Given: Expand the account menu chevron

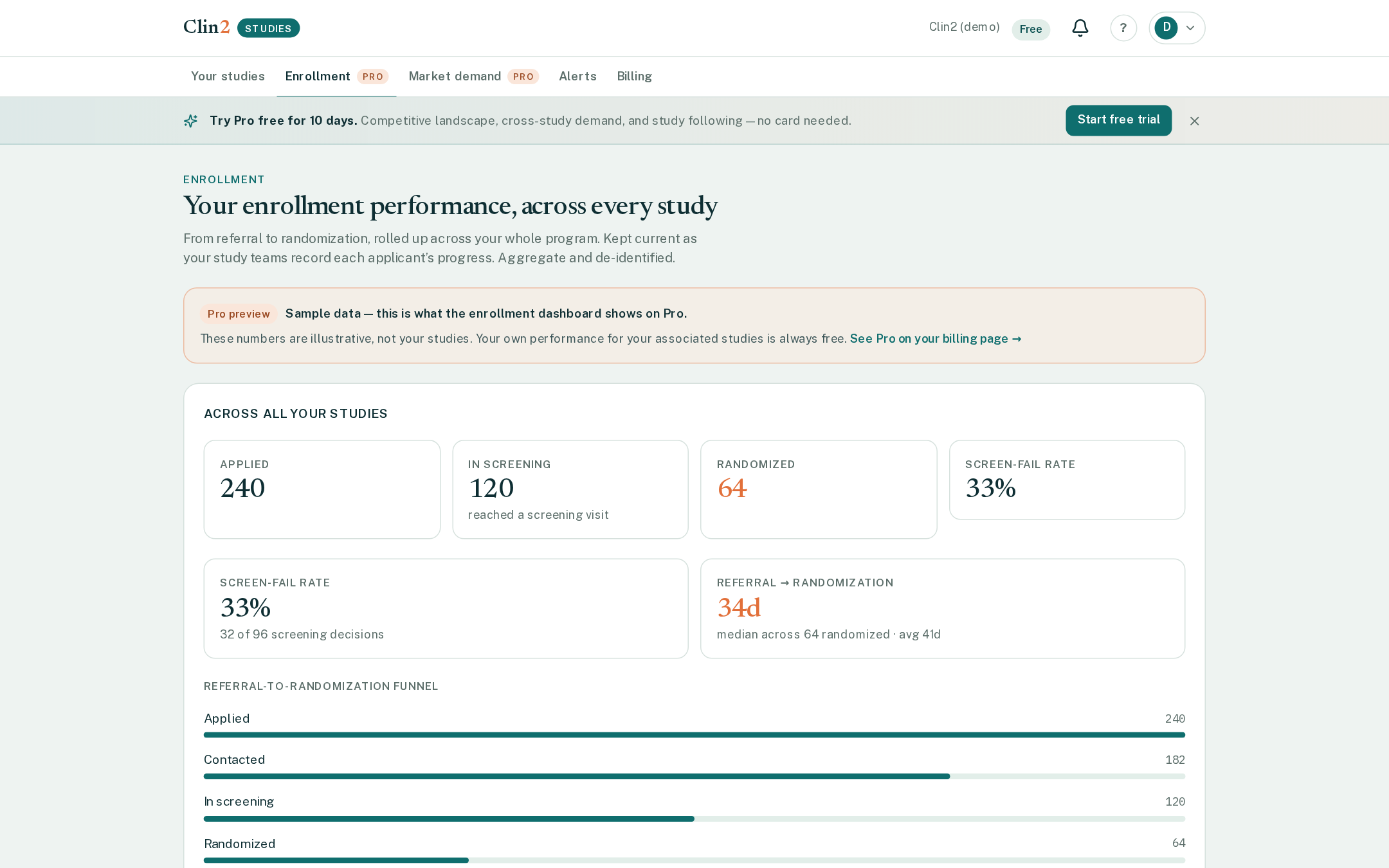Looking at the screenshot, I should (x=1190, y=28).
